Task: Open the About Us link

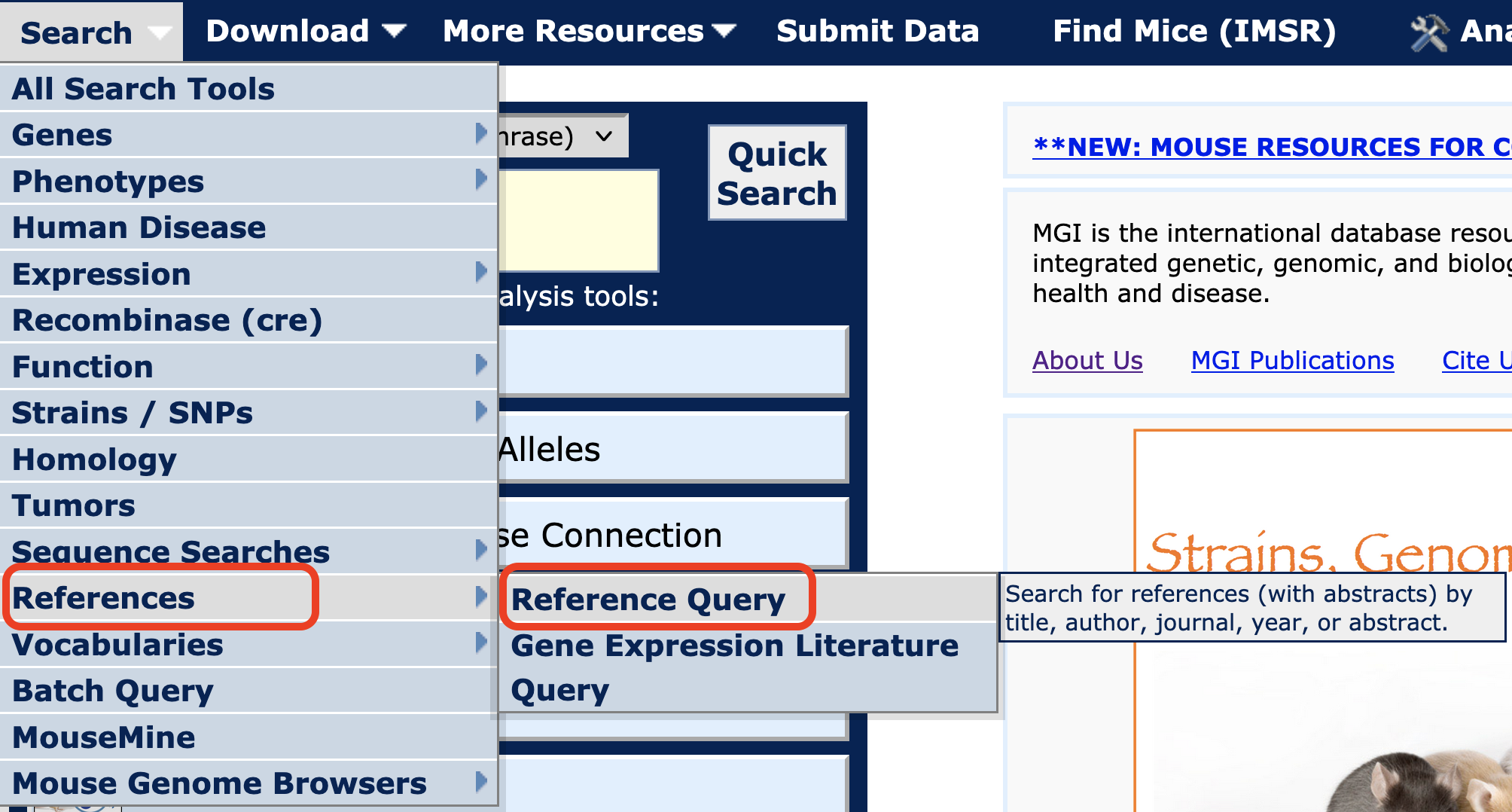Action: coord(1087,361)
